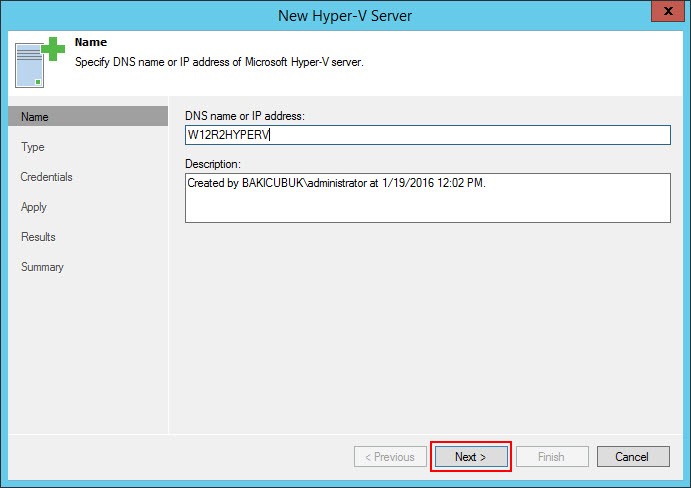Click the bold 'Name' header text
This screenshot has width=691, height=488.
pyautogui.click(x=91, y=42)
